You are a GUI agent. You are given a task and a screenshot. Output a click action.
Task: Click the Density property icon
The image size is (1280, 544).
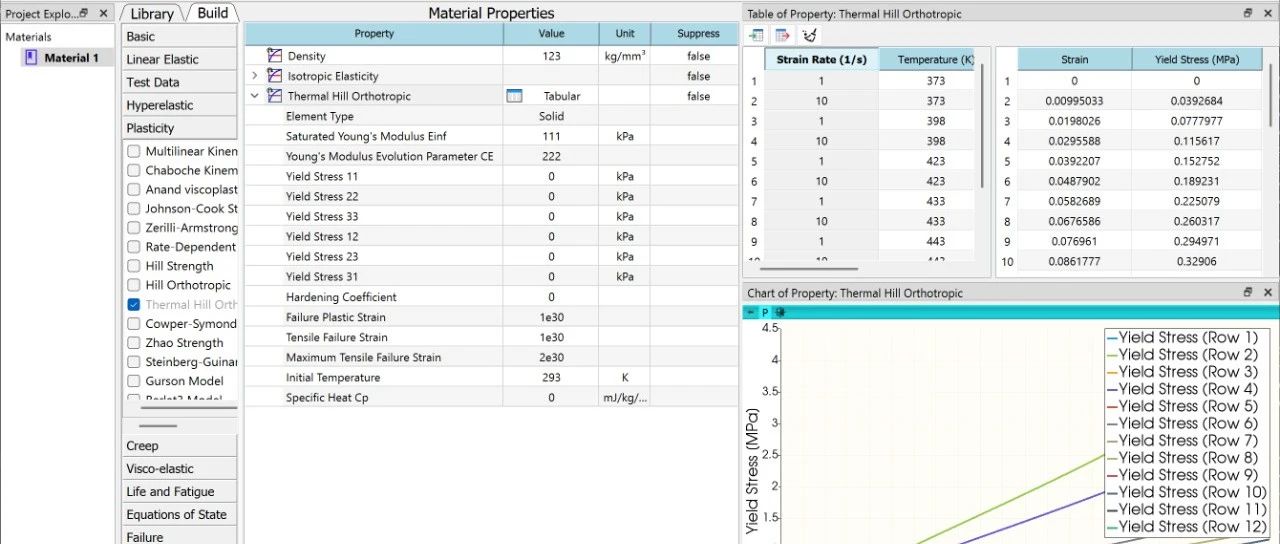(275, 56)
